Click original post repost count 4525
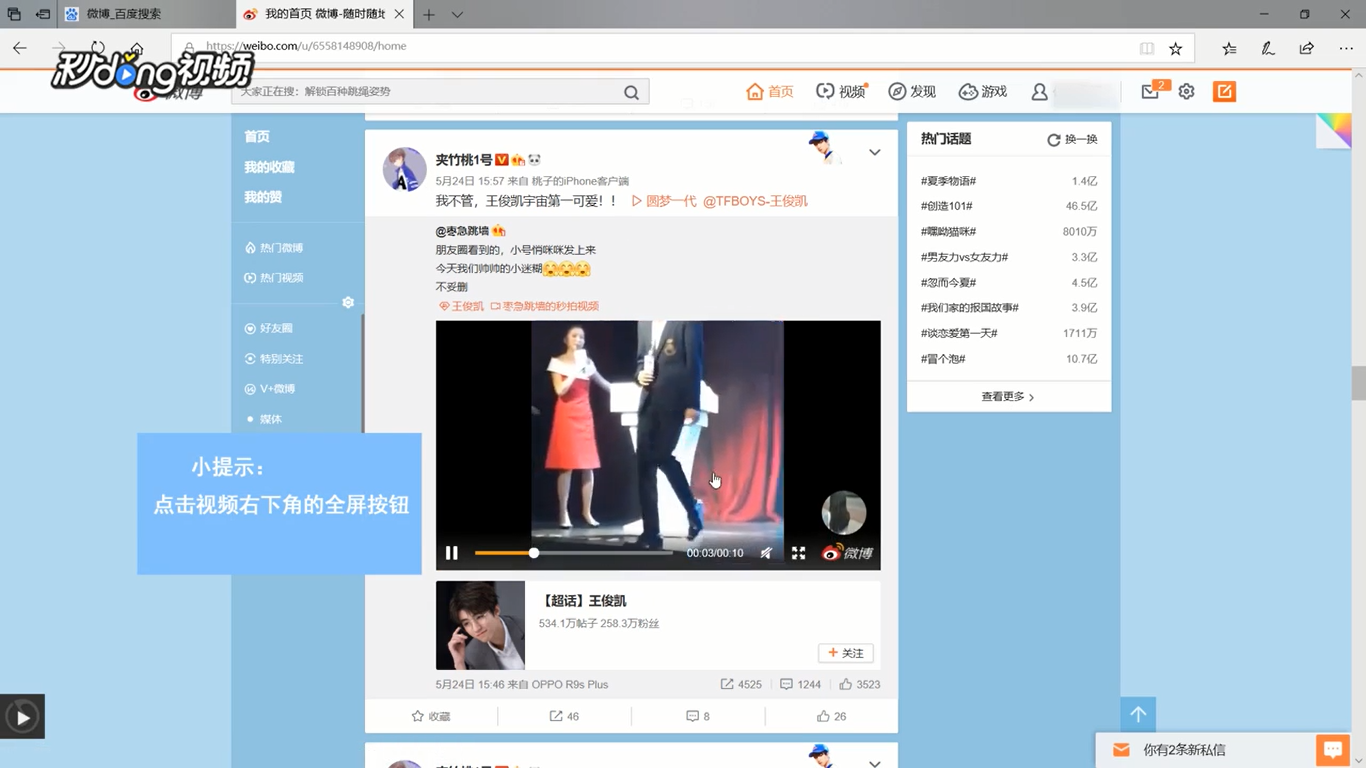 [741, 684]
